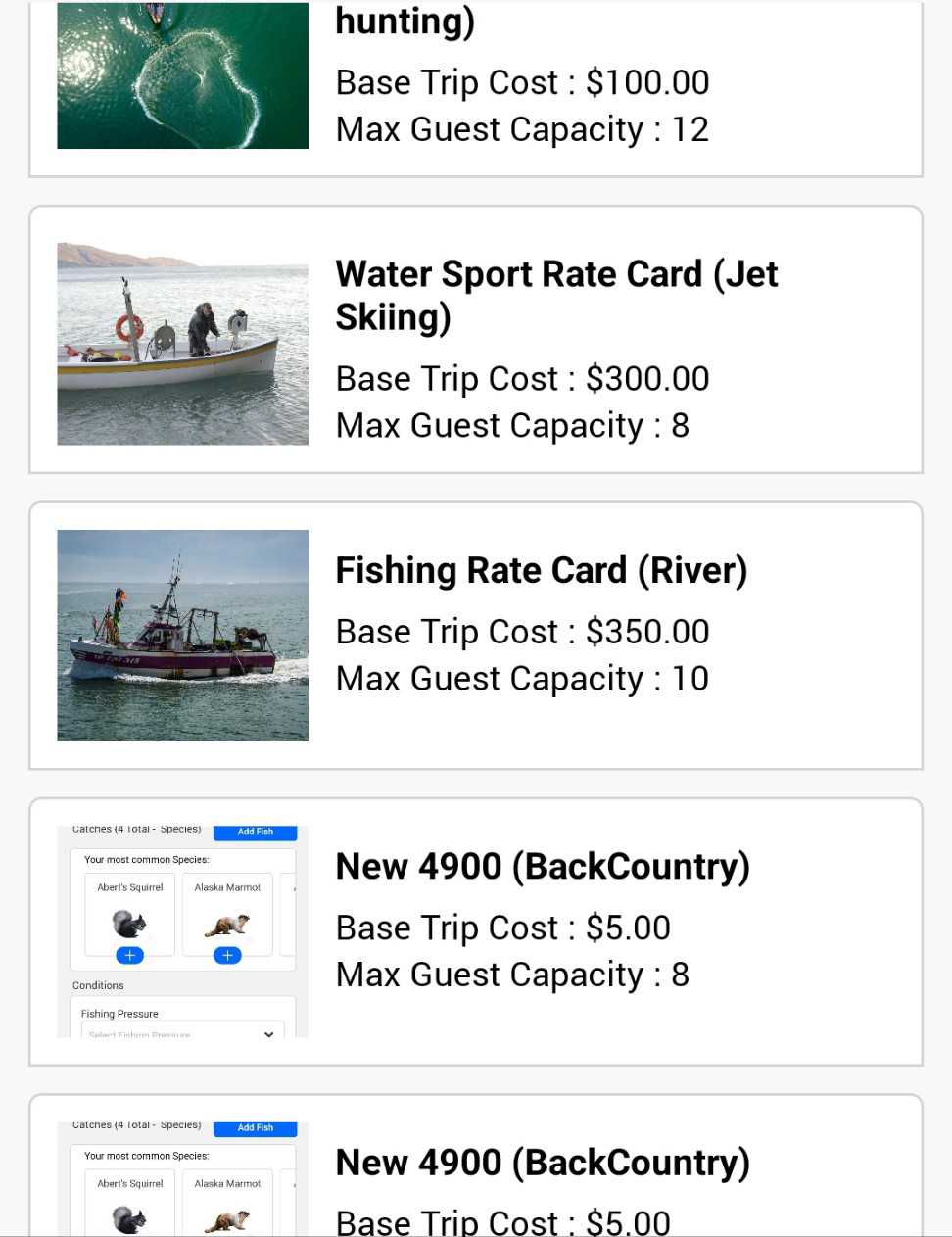Click the Base Trip Cost $100.00 line
952x1237 pixels.
pyautogui.click(x=522, y=82)
